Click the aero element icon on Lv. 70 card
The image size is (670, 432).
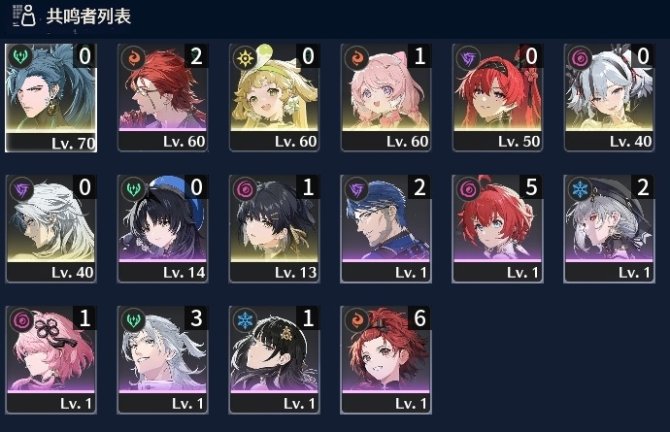[x=20, y=56]
